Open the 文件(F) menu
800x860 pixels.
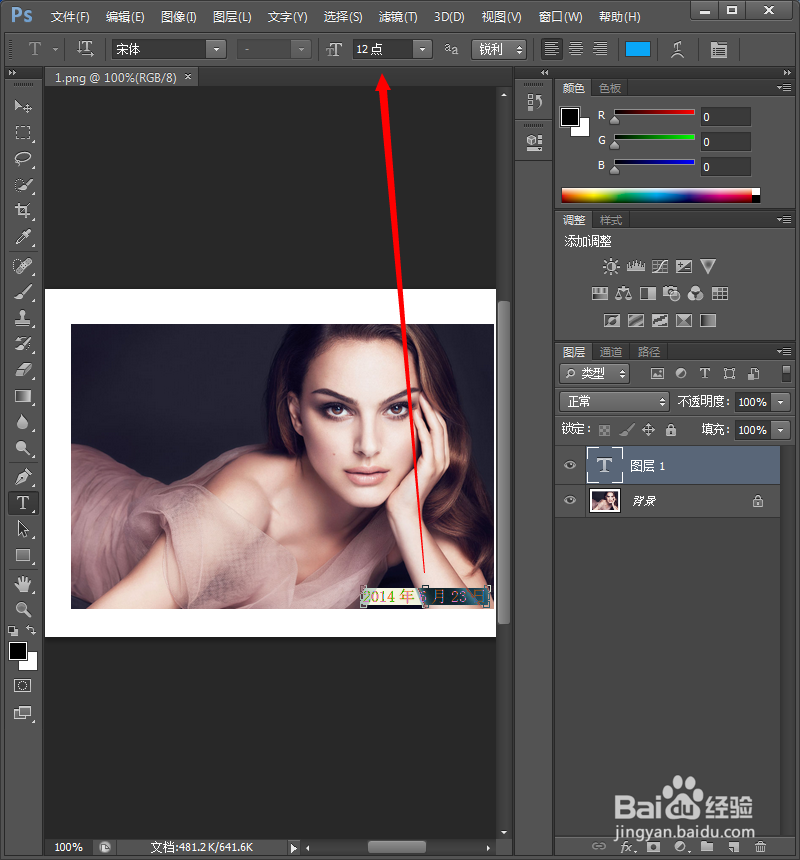click(70, 17)
